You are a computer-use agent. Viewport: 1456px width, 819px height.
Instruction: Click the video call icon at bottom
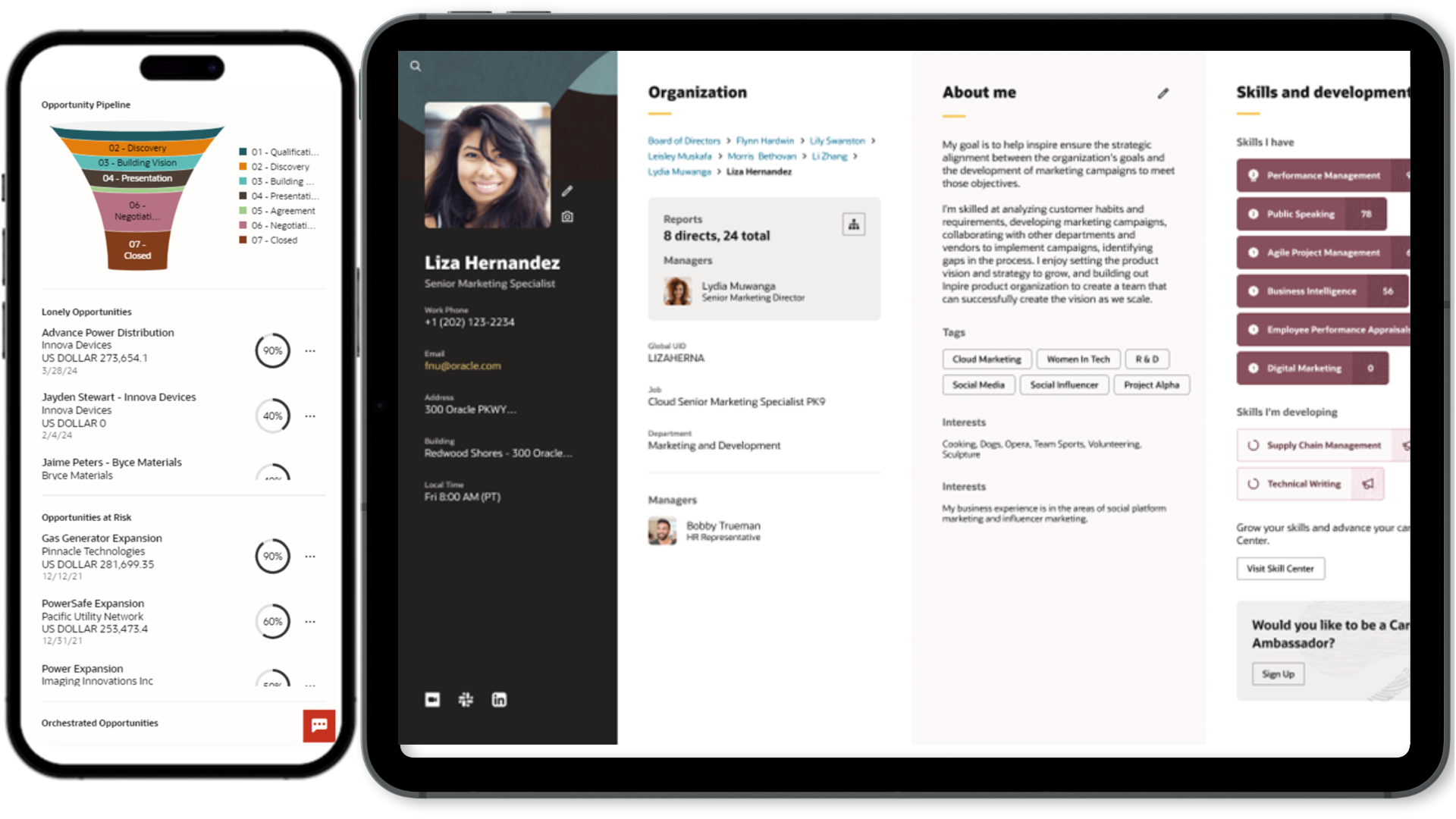click(x=432, y=699)
